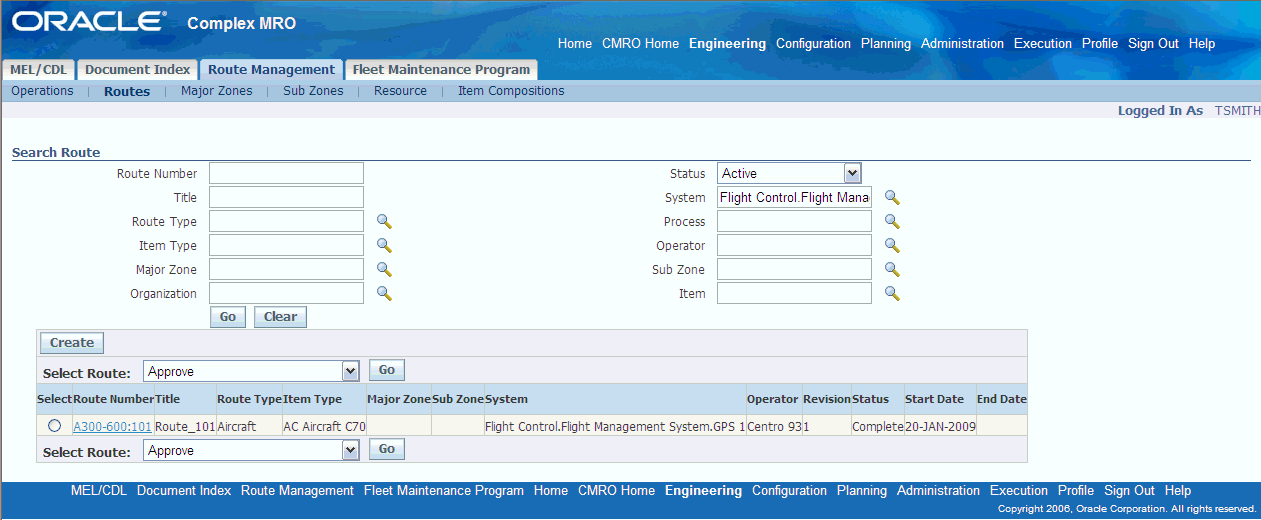Open the Fleet Maintenance Program tab
Viewport: 1261px width, 520px height.
pyautogui.click(x=441, y=70)
